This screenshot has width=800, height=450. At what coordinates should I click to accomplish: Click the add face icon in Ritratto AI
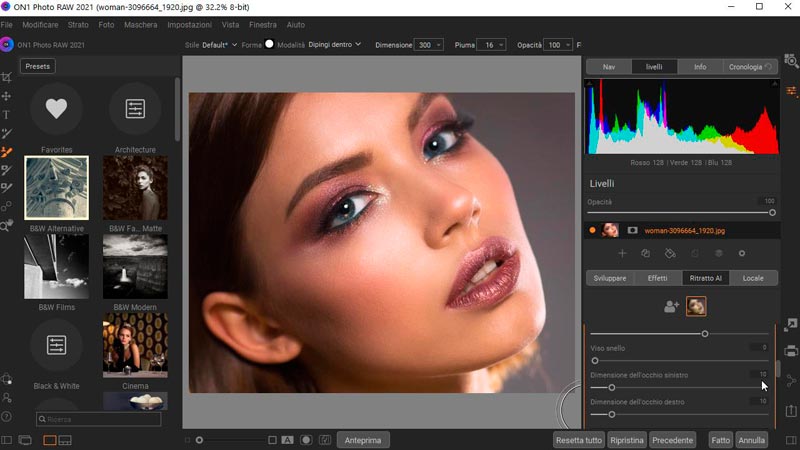click(671, 307)
